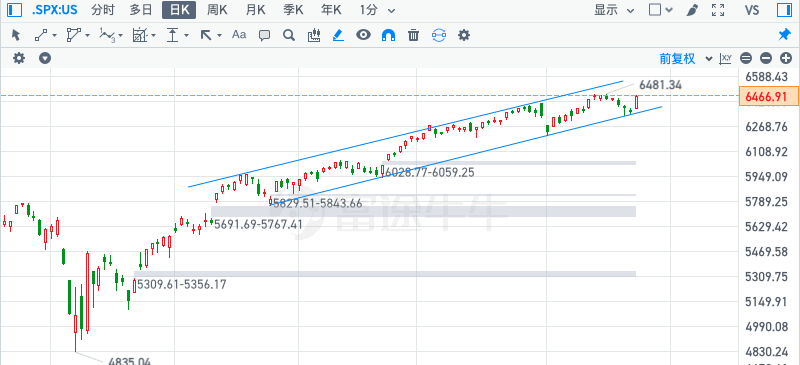Image resolution: width=800 pixels, height=365 pixels.
Task: Click the .SPX:US ticker symbol
Action: pyautogui.click(x=56, y=10)
